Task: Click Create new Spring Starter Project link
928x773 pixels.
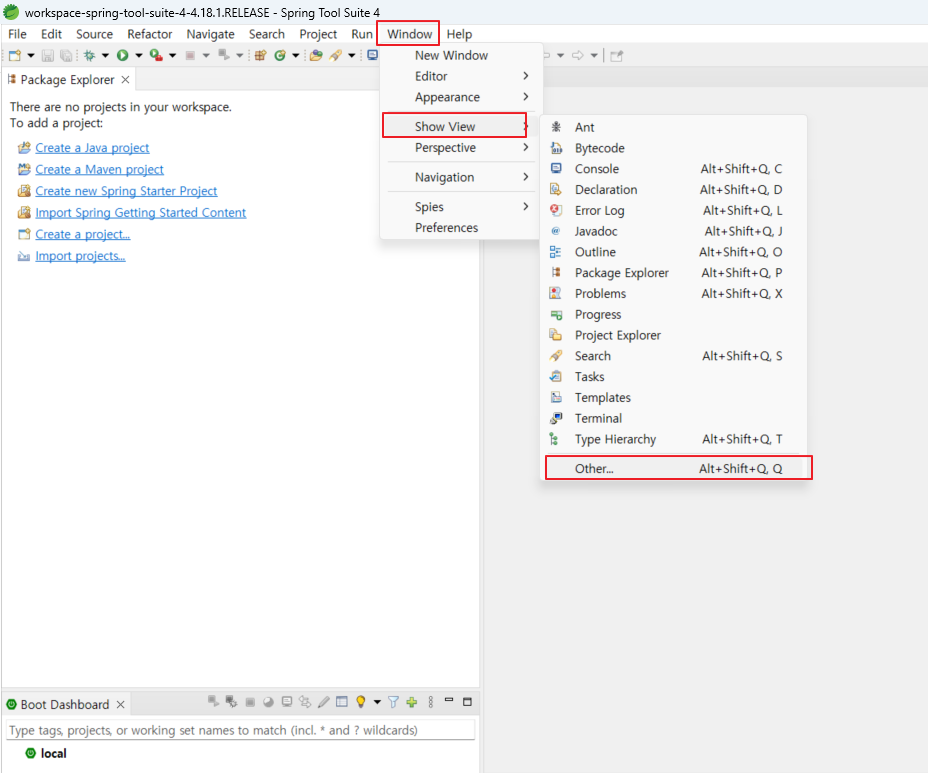Action: (x=126, y=191)
